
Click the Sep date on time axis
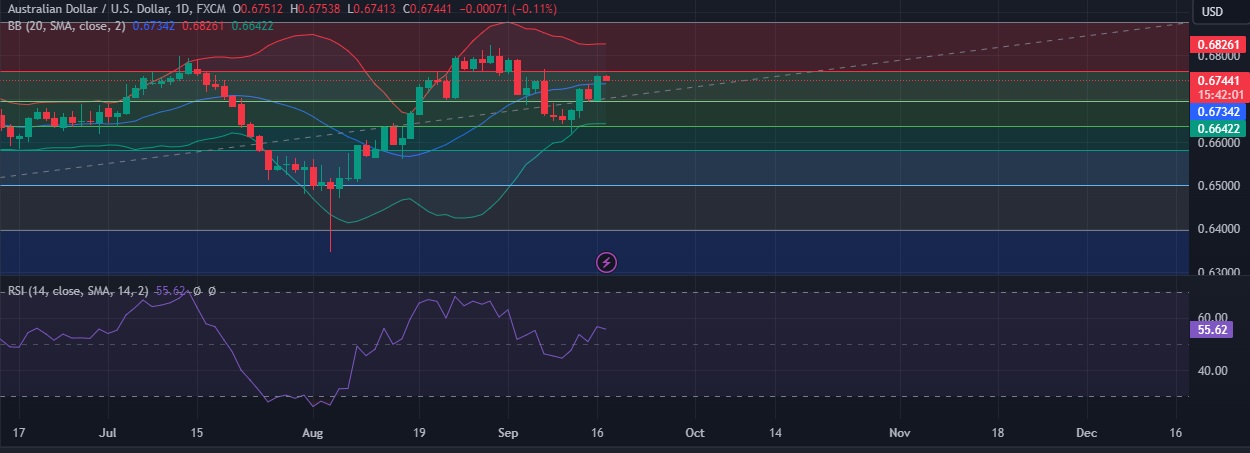tap(507, 433)
